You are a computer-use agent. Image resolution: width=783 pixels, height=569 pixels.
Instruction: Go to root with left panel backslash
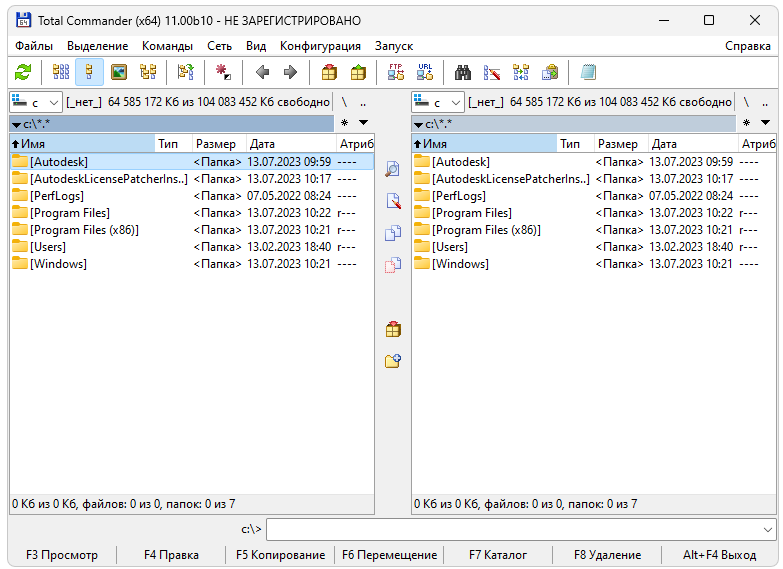pyautogui.click(x=344, y=102)
